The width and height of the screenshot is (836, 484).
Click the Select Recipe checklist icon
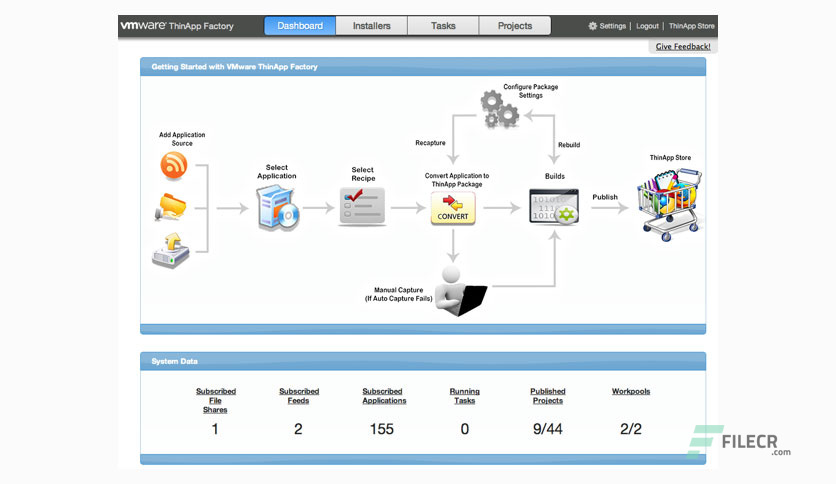362,207
